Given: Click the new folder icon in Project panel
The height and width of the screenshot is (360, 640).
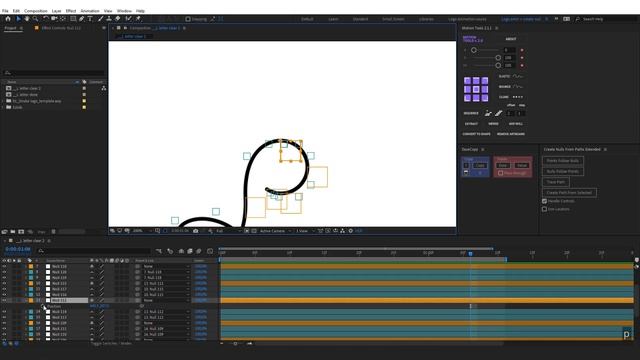Looking at the screenshot, I should click(13, 231).
